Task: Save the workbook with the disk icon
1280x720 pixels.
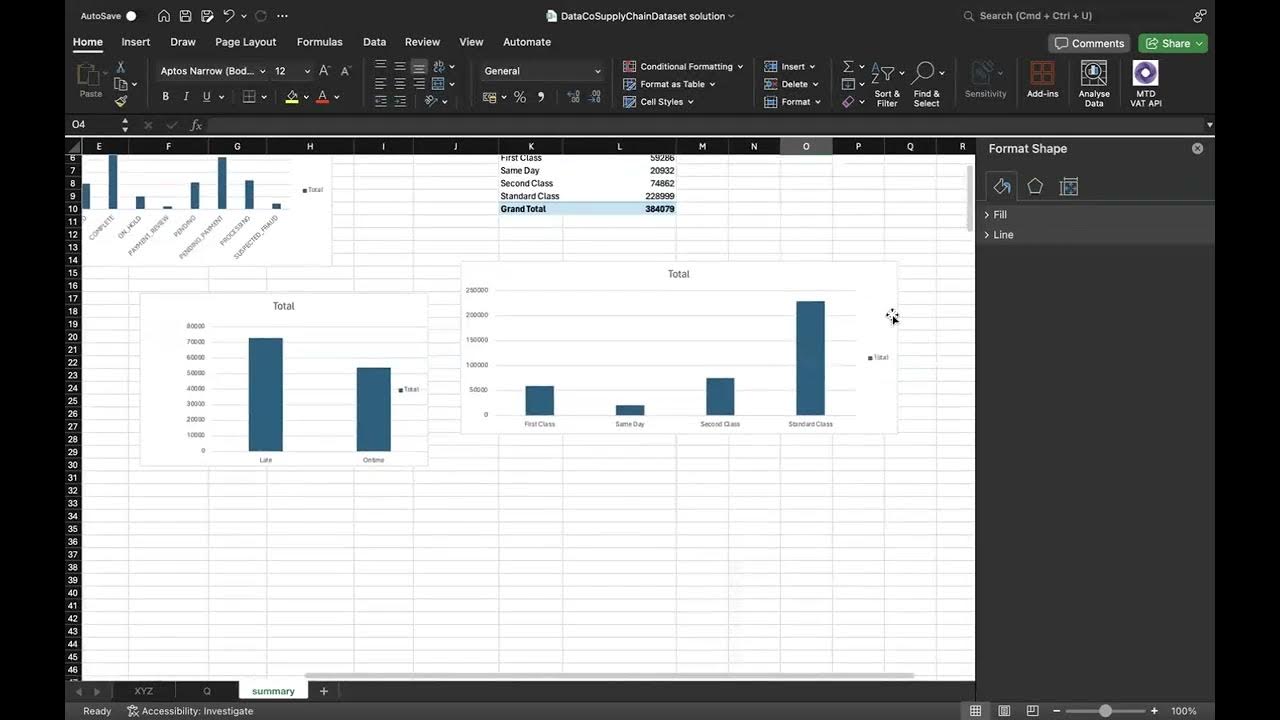Action: point(185,16)
